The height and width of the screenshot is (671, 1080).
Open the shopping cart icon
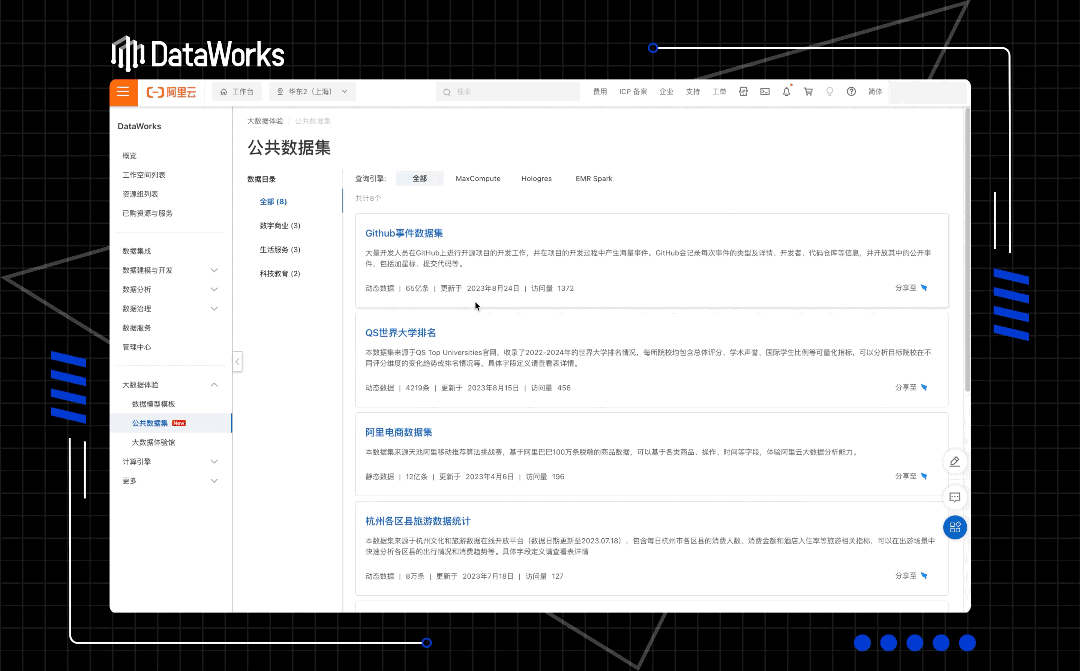tap(809, 91)
